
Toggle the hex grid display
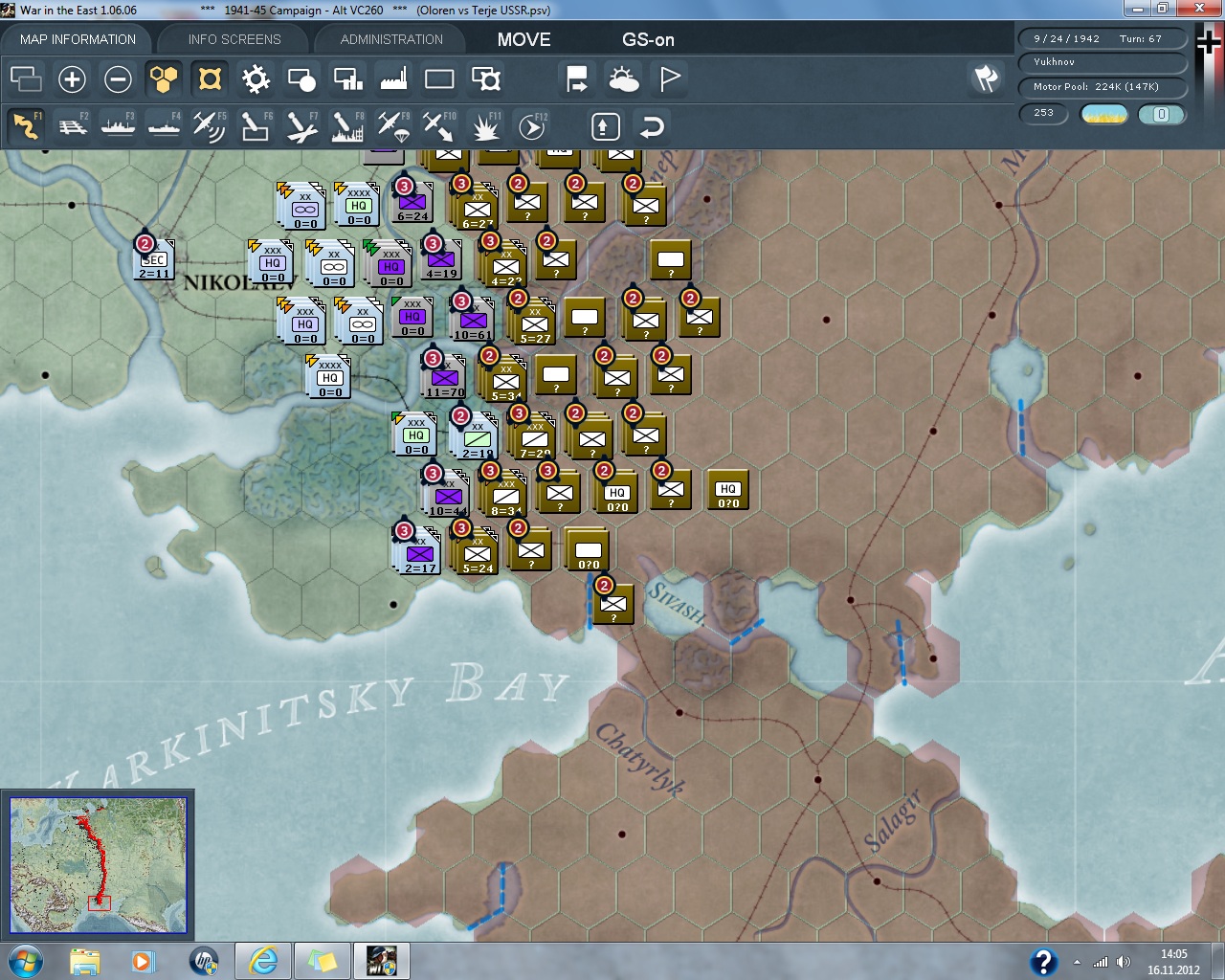coord(164,78)
